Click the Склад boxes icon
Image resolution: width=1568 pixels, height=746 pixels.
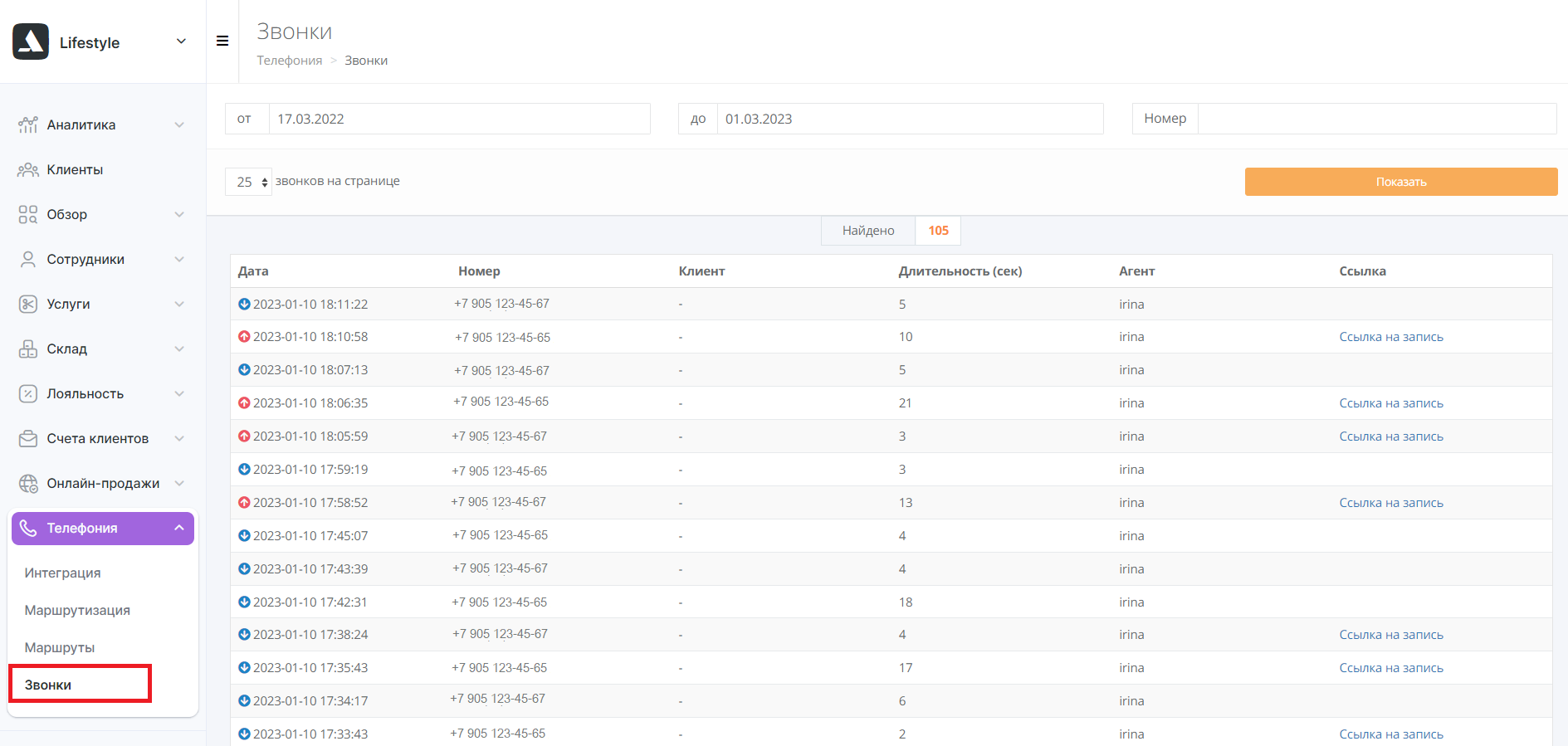[28, 349]
